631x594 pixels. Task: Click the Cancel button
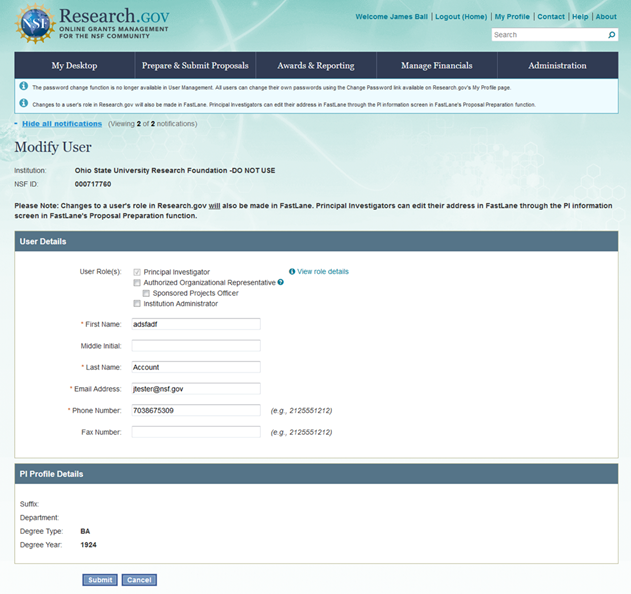(139, 580)
